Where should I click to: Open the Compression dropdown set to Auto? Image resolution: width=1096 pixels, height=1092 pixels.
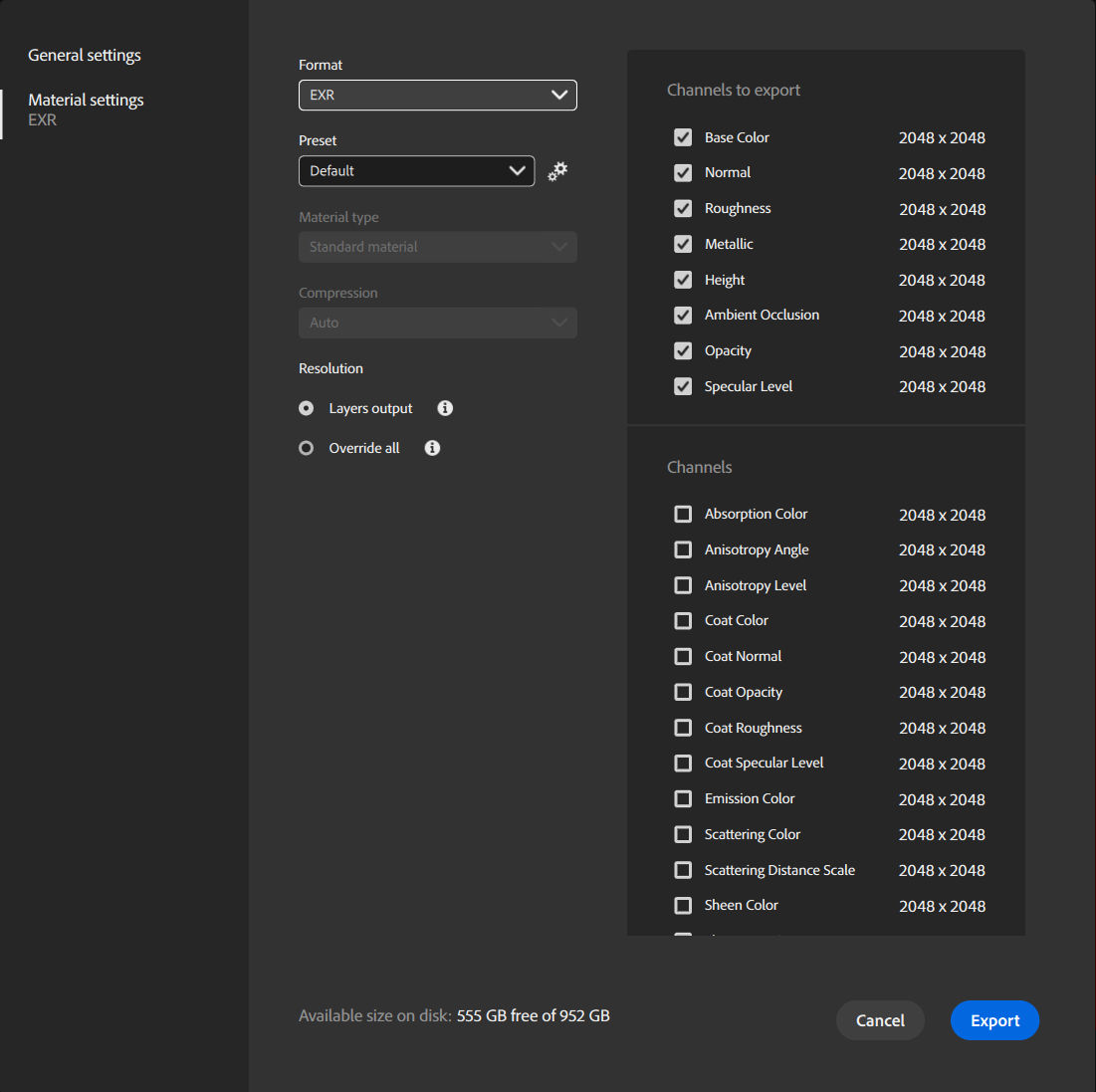click(x=438, y=323)
